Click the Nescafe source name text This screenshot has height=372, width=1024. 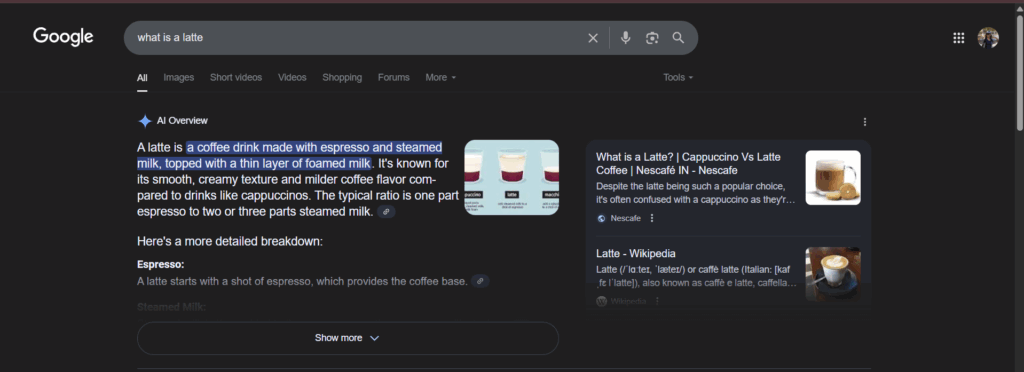(626, 219)
